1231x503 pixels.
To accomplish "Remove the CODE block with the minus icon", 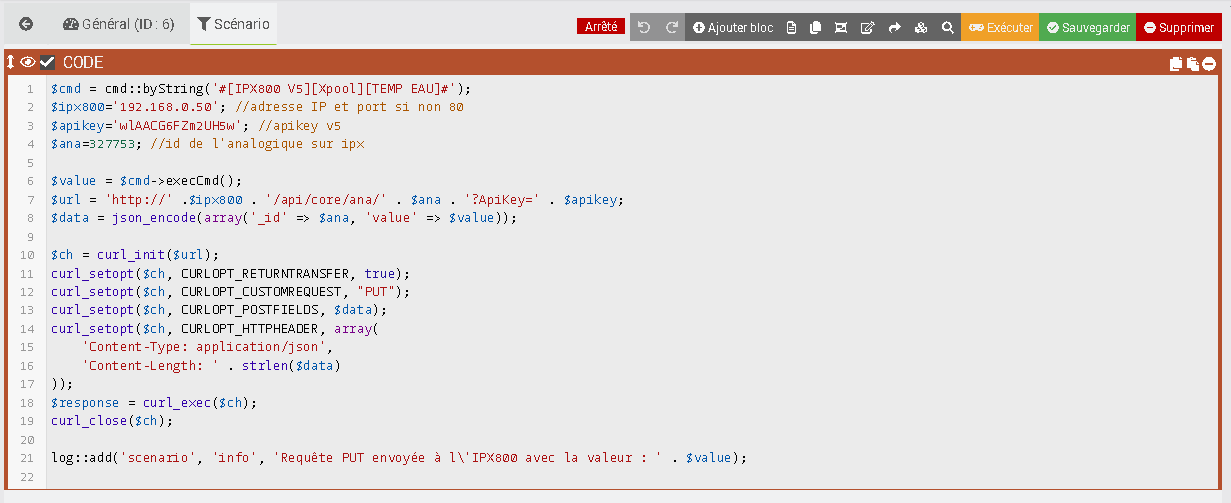I will pyautogui.click(x=1209, y=64).
